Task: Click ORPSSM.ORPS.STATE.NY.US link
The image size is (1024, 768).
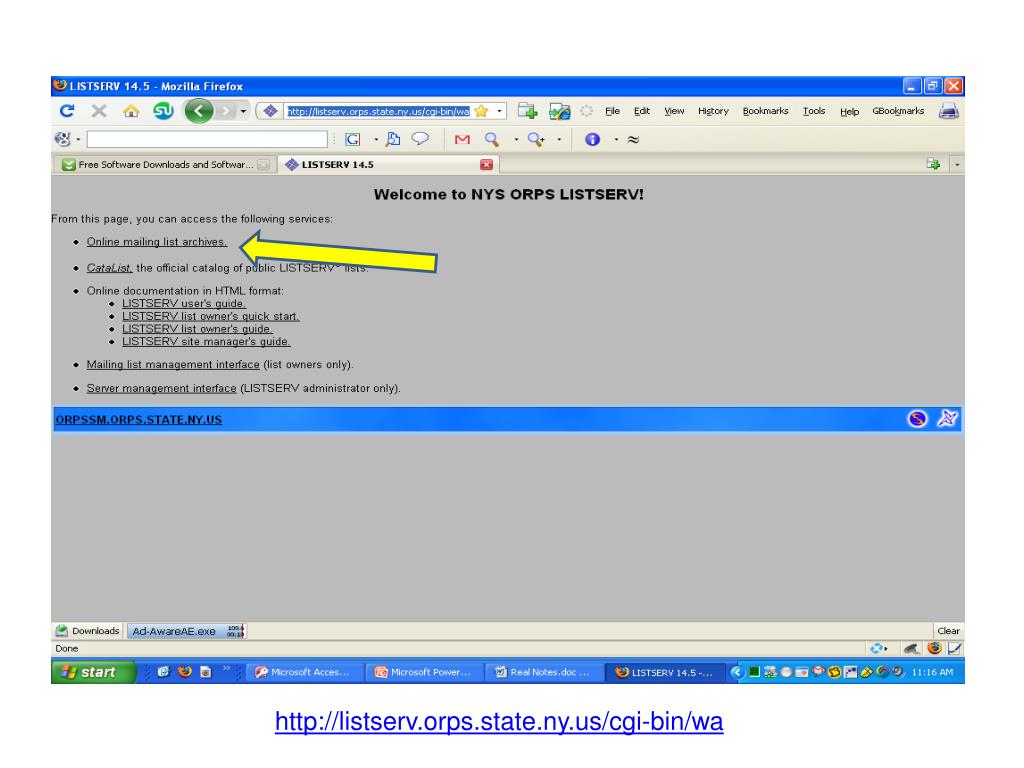Action: coord(138,420)
